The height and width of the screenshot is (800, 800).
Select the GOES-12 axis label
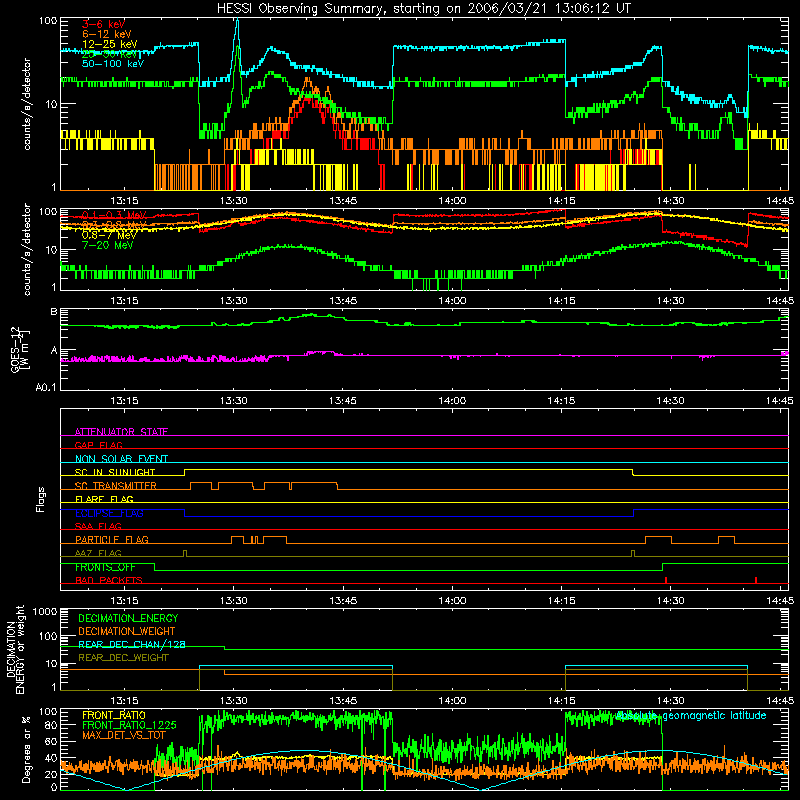[20, 349]
